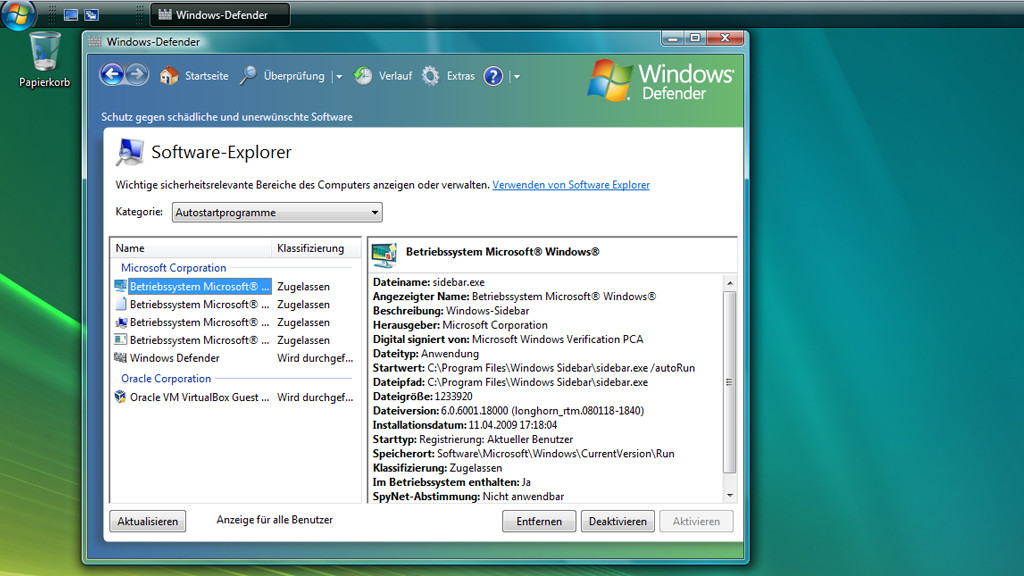Viewport: 1024px width, 576px height.
Task: Click the Startseite toolbar label
Action: 206,76
